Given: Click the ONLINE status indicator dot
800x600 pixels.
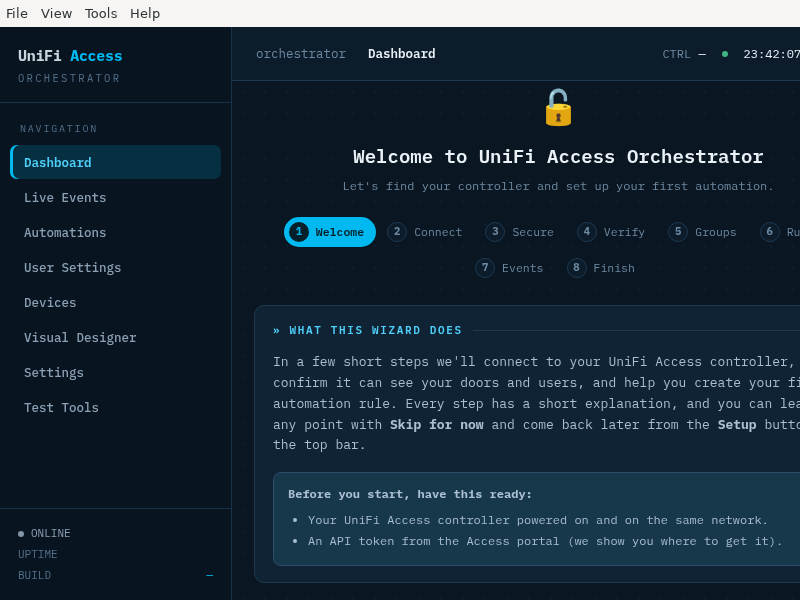Looking at the screenshot, I should (x=21, y=534).
